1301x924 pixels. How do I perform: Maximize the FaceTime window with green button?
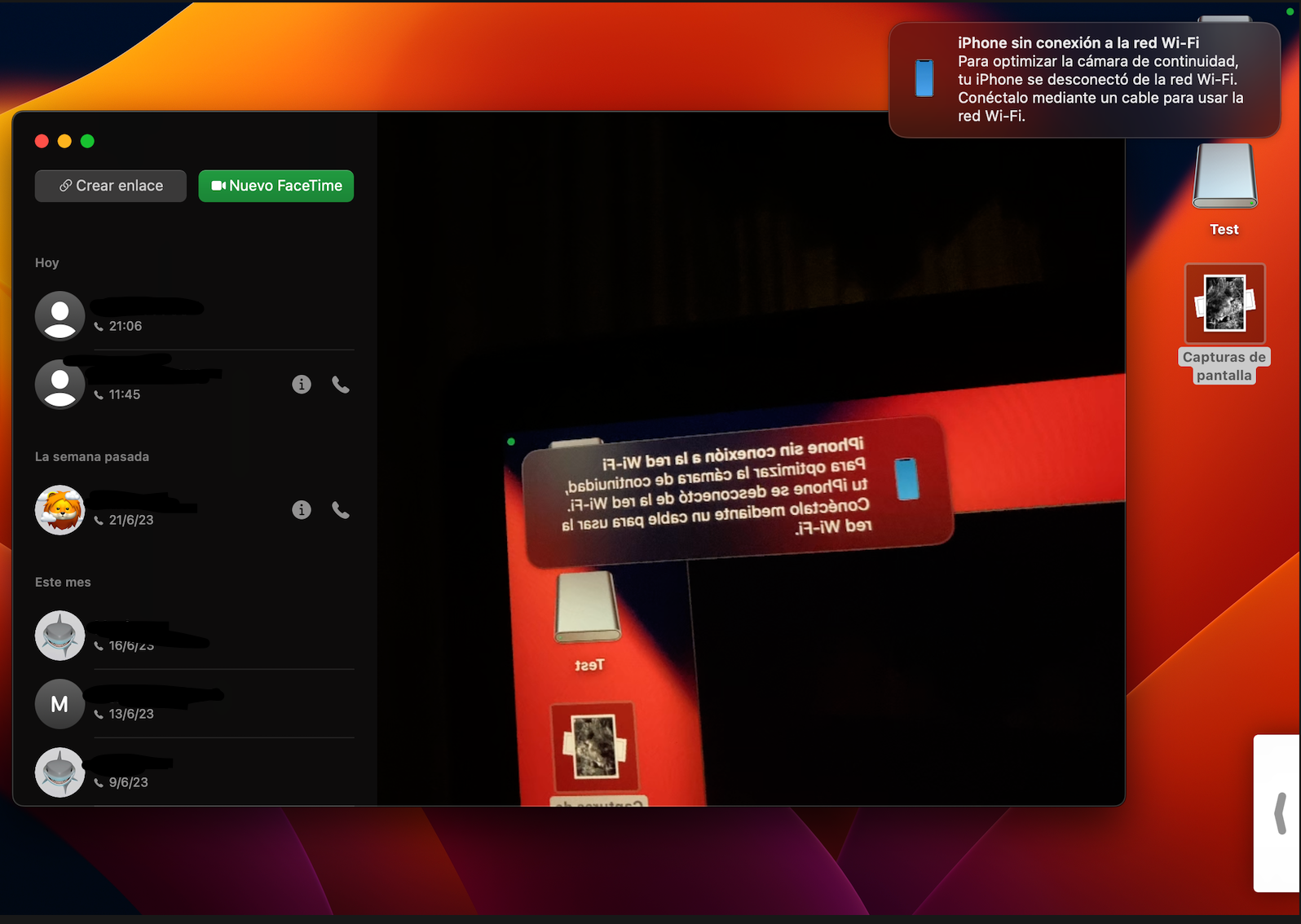(87, 141)
